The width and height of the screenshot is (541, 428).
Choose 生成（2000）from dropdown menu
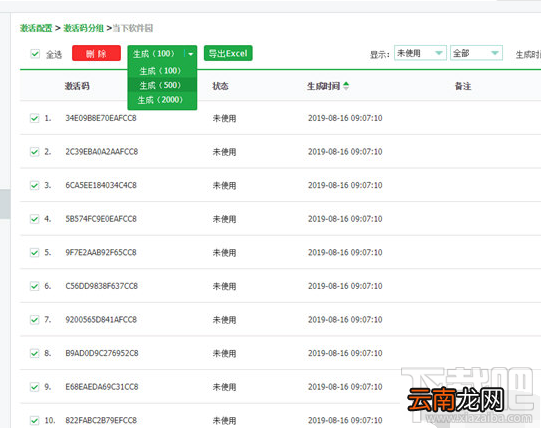(160, 100)
